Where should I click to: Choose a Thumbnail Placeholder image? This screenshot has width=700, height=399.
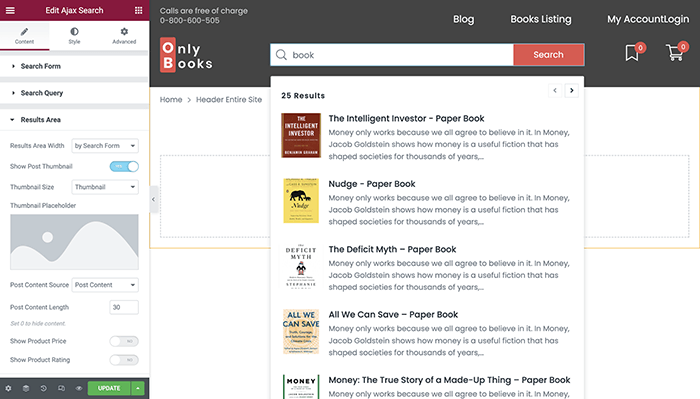tap(74, 242)
